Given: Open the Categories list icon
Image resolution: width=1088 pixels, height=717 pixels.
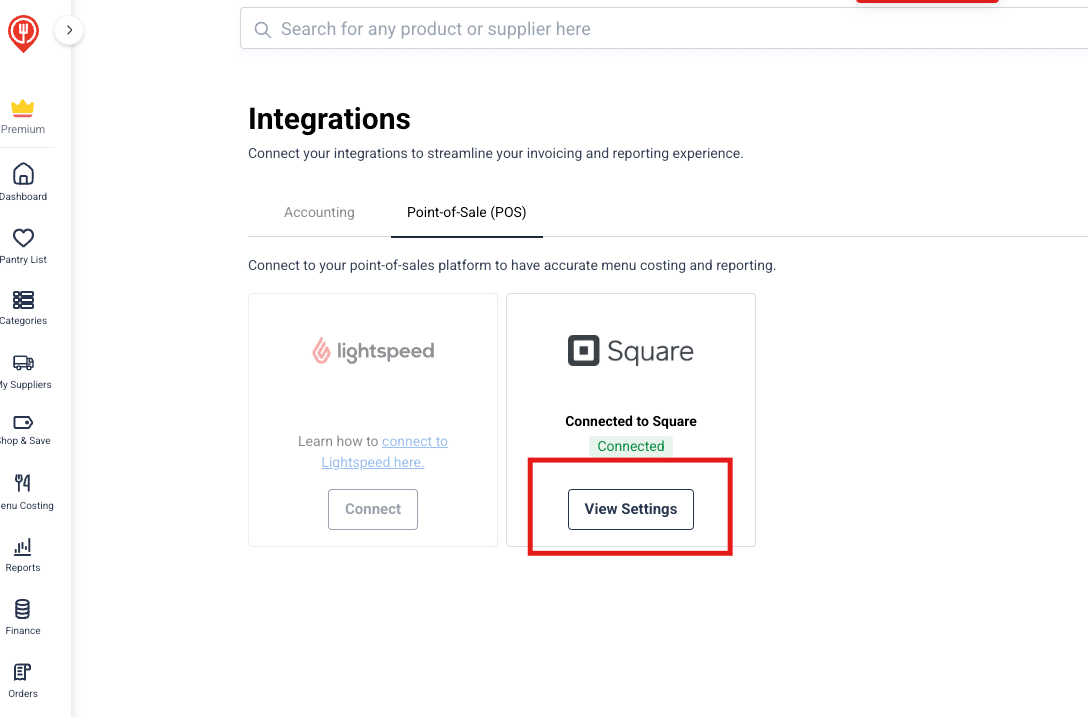Looking at the screenshot, I should [x=23, y=300].
